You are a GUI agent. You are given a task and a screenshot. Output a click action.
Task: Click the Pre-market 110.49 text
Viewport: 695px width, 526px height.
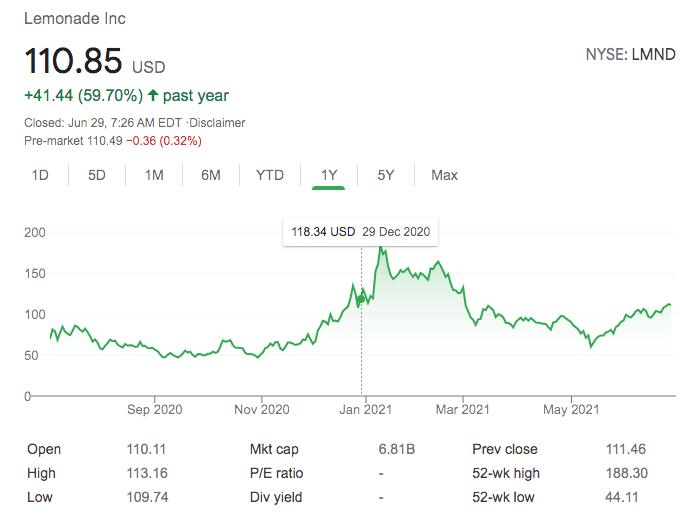[x=73, y=141]
